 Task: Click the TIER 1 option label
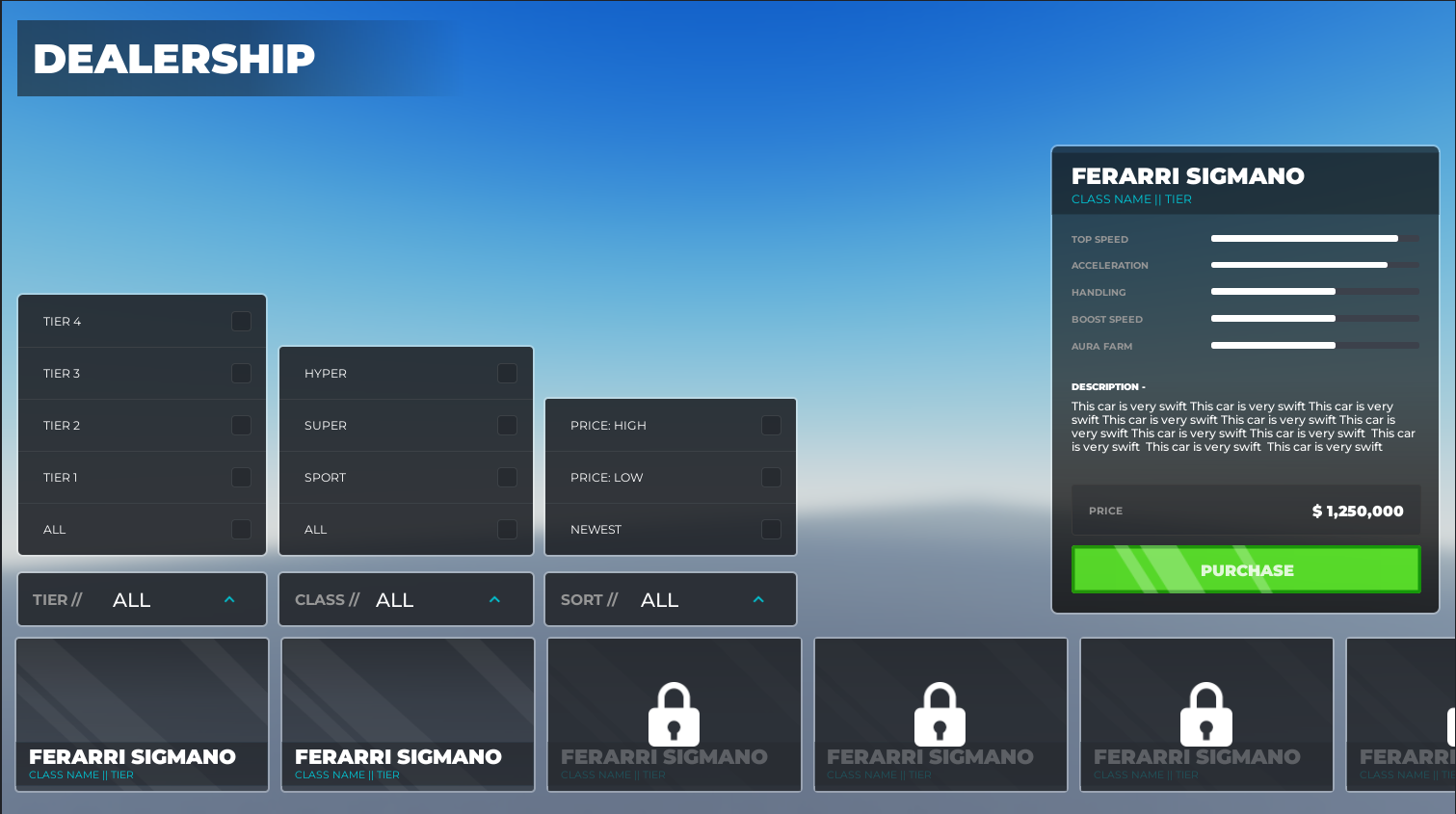coord(60,478)
